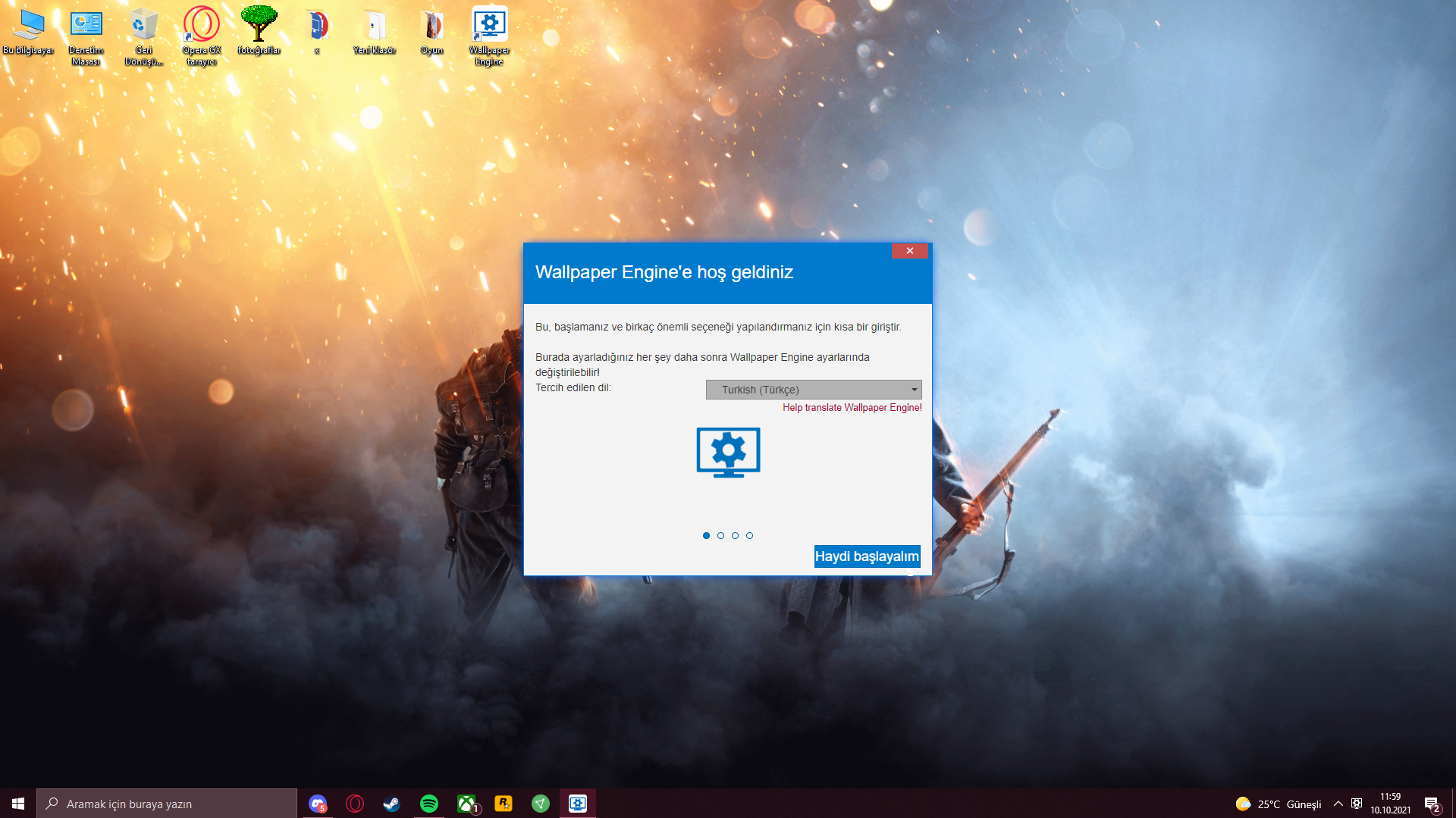Launch the Opera GX tarayıcı desktop shortcut
This screenshot has height=818, width=1456.
click(x=202, y=36)
